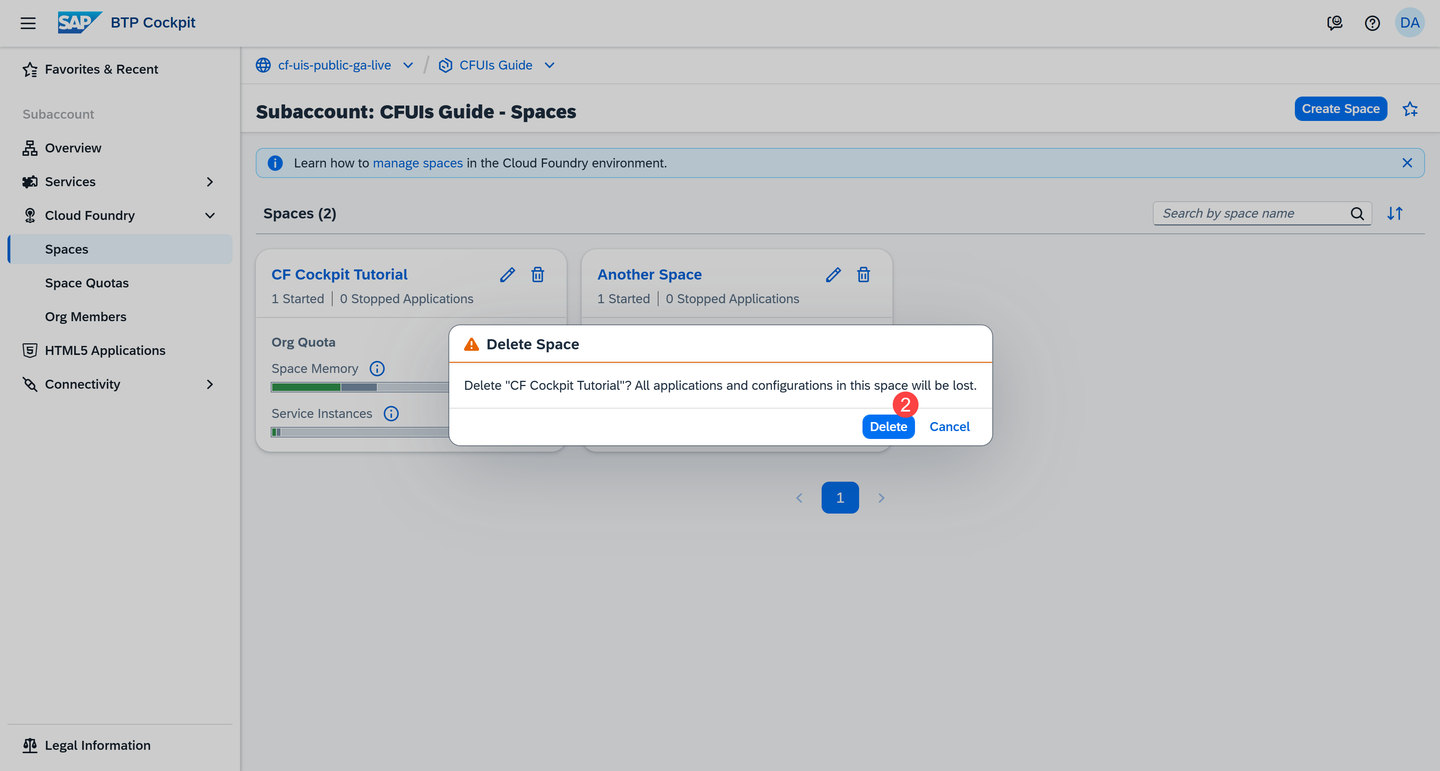Click the Space Memory progress bar
Viewport: 1440px width, 771px height.
pyautogui.click(x=360, y=388)
